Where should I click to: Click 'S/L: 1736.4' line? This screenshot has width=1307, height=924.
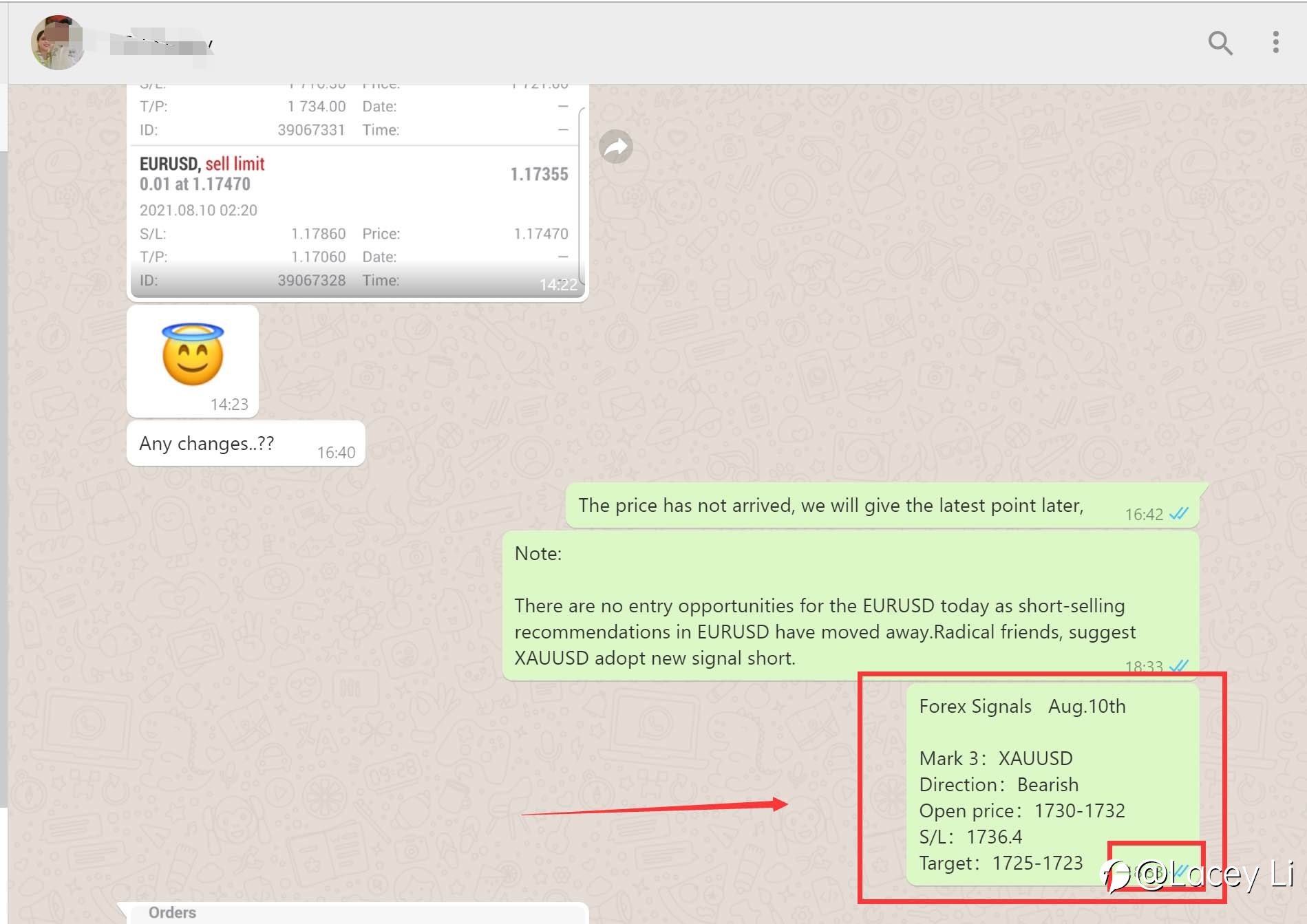(970, 837)
